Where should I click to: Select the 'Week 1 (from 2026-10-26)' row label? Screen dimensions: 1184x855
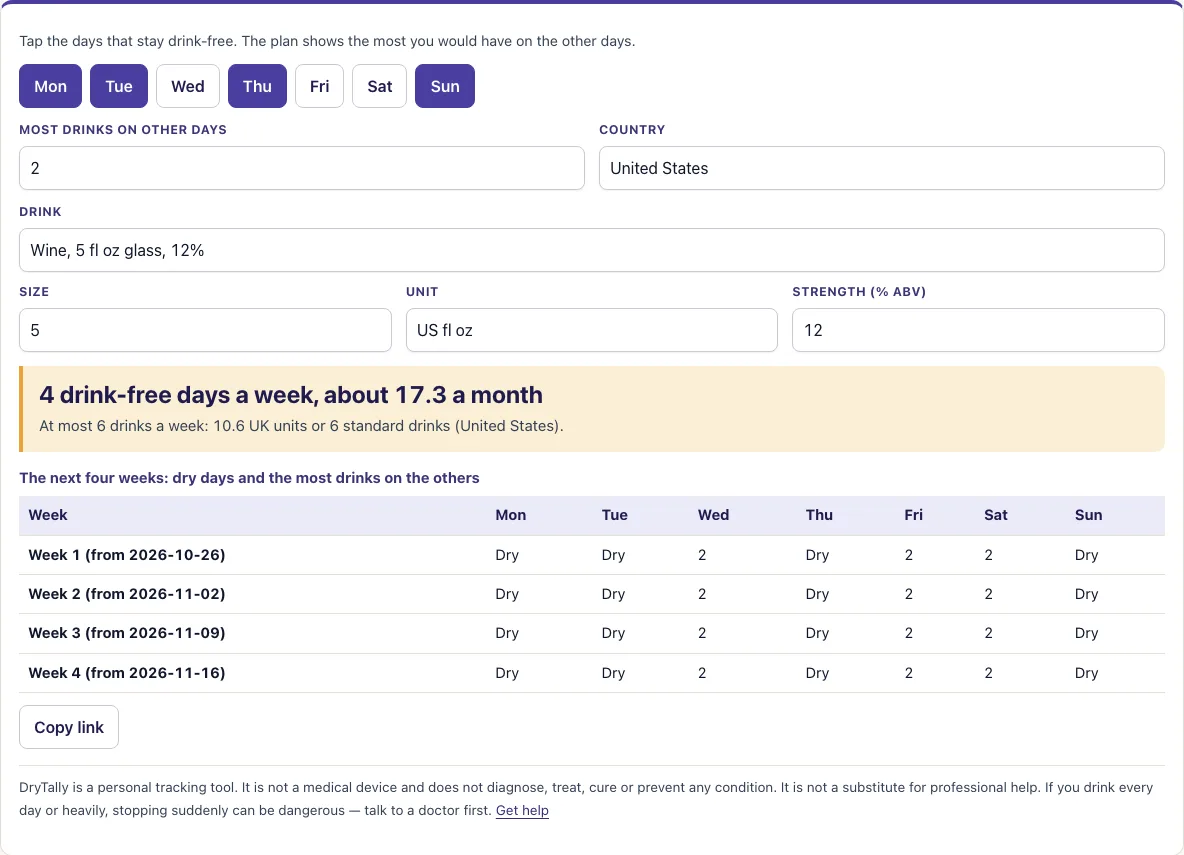127,555
